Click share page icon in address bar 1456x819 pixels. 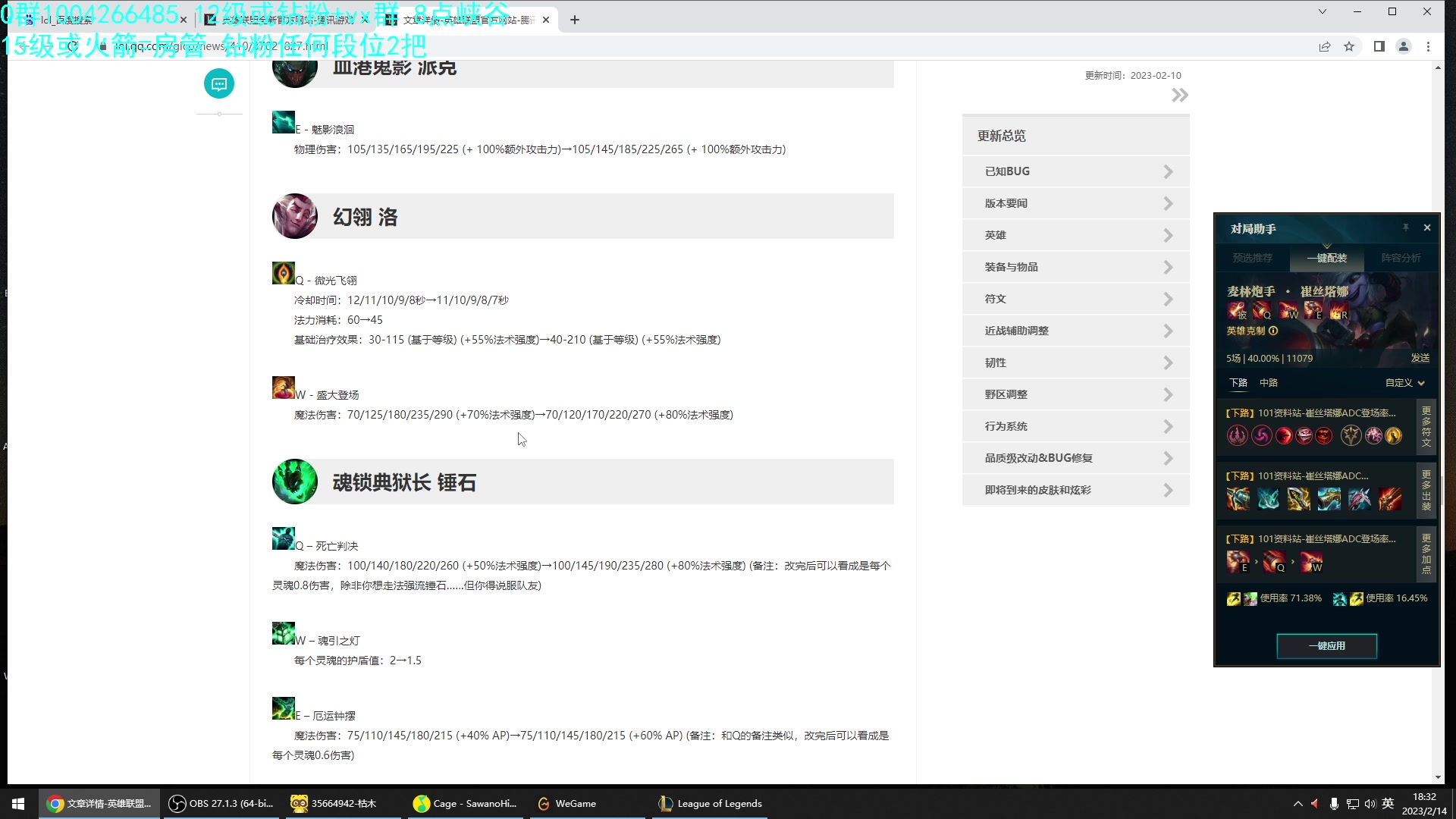(x=1325, y=46)
